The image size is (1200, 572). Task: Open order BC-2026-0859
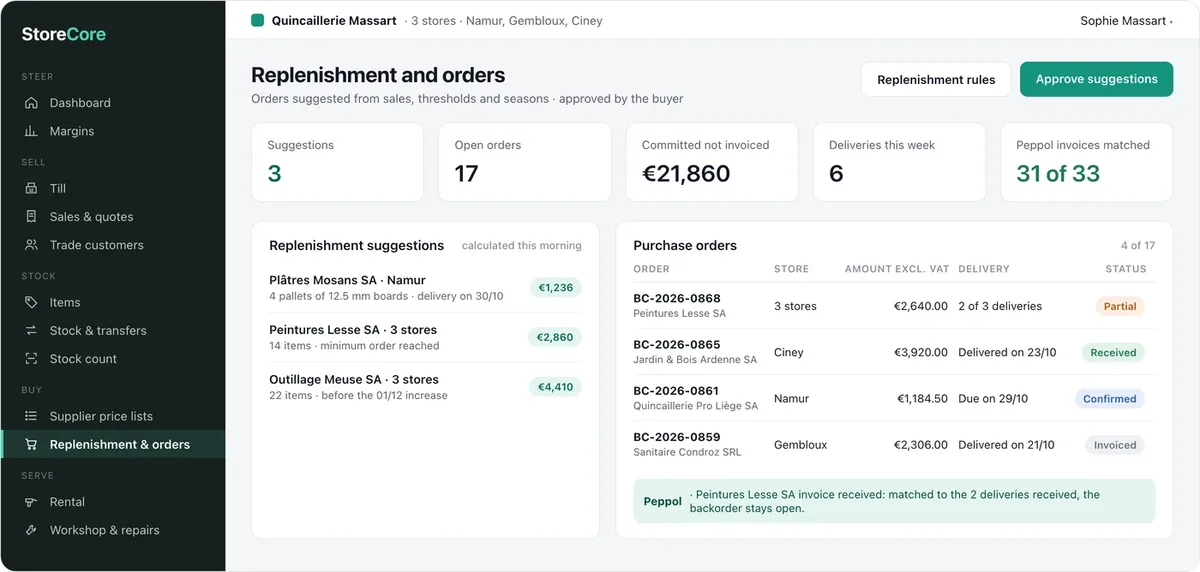677,437
